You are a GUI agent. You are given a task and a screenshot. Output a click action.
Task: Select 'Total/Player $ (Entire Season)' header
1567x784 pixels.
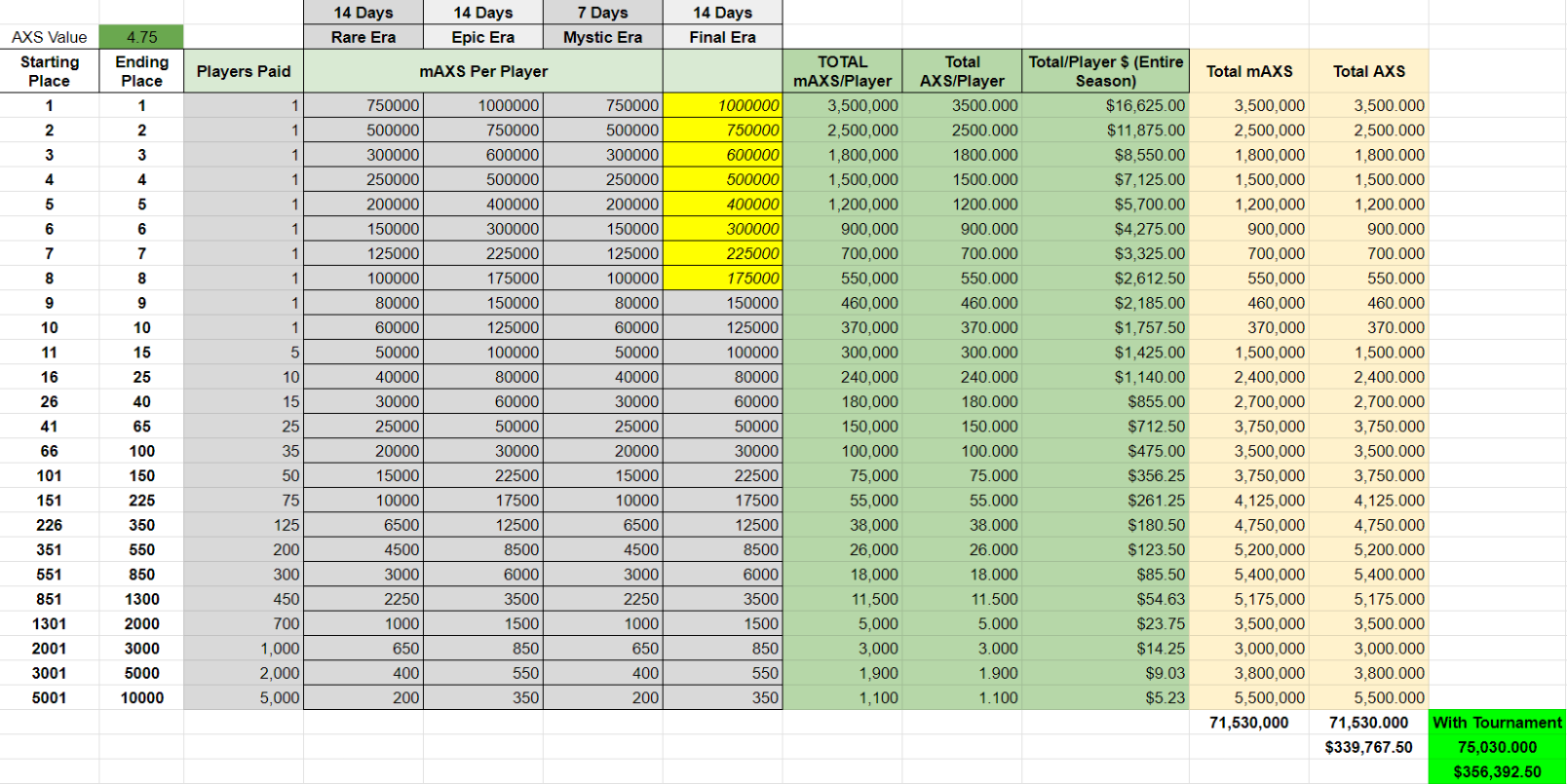pos(1106,71)
